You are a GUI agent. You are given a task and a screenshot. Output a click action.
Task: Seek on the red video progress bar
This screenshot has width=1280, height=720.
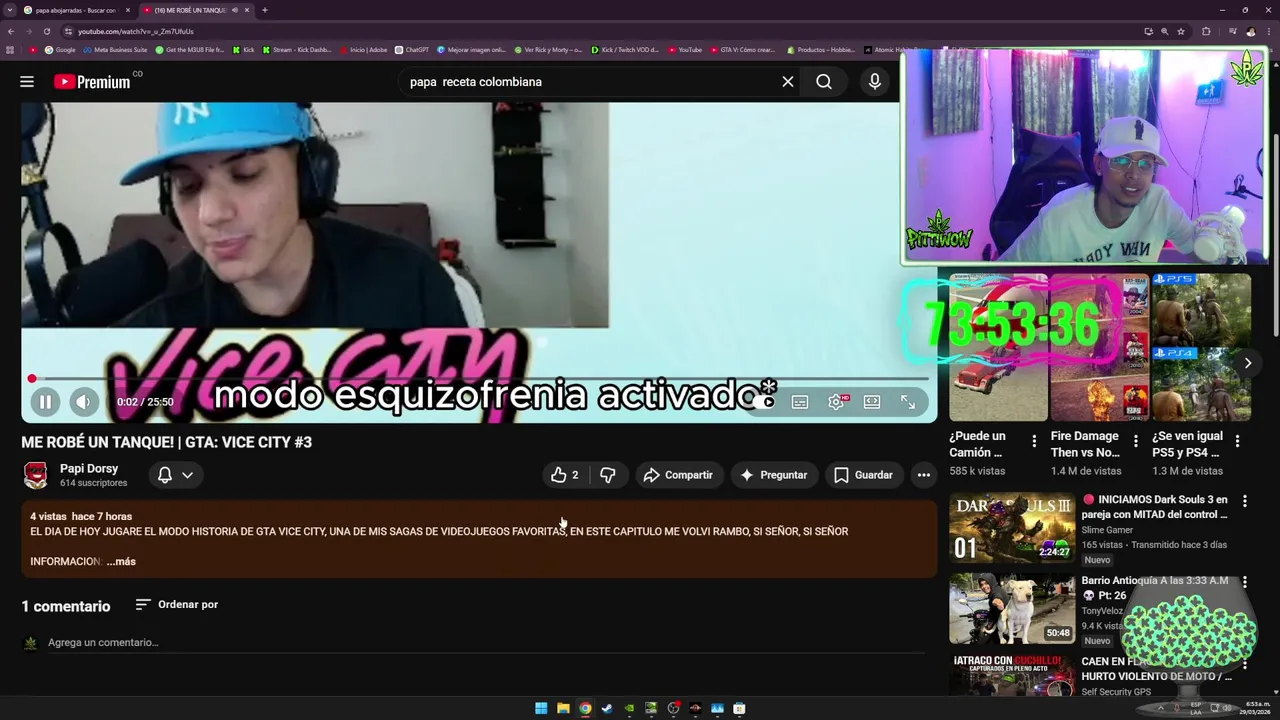(x=480, y=379)
